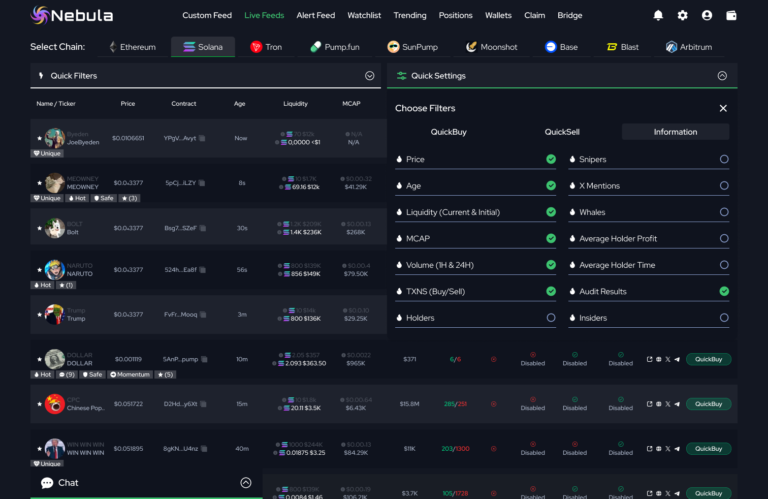The height and width of the screenshot is (499, 768).
Task: Disable the Audit Results filter
Action: (x=724, y=291)
